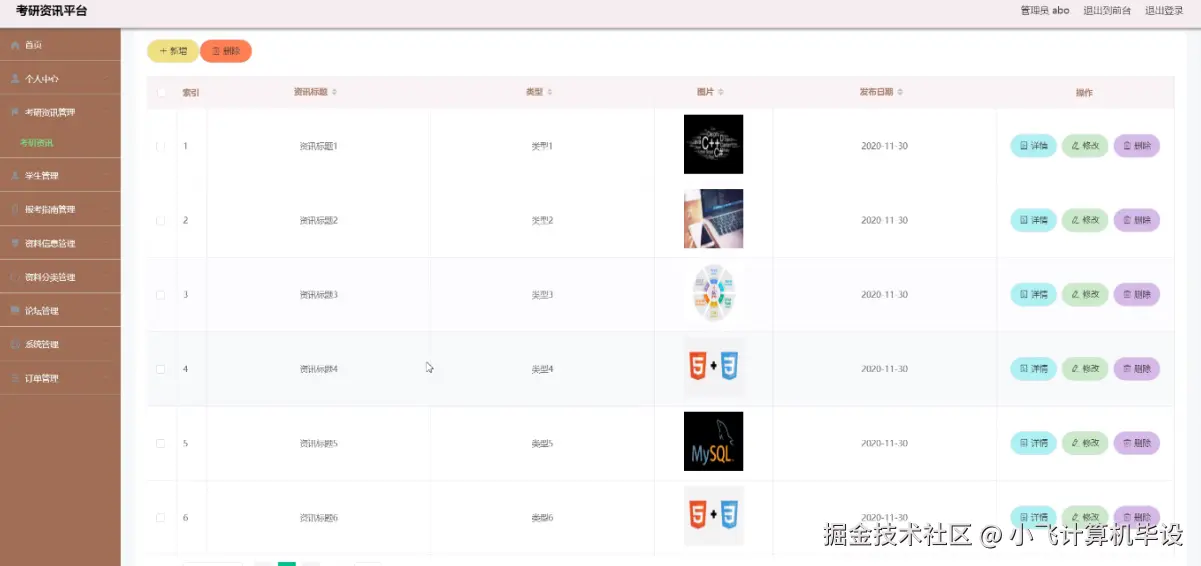Image resolution: width=1201 pixels, height=566 pixels.
Task: Tick the checkbox of row 5
Action: (x=160, y=443)
